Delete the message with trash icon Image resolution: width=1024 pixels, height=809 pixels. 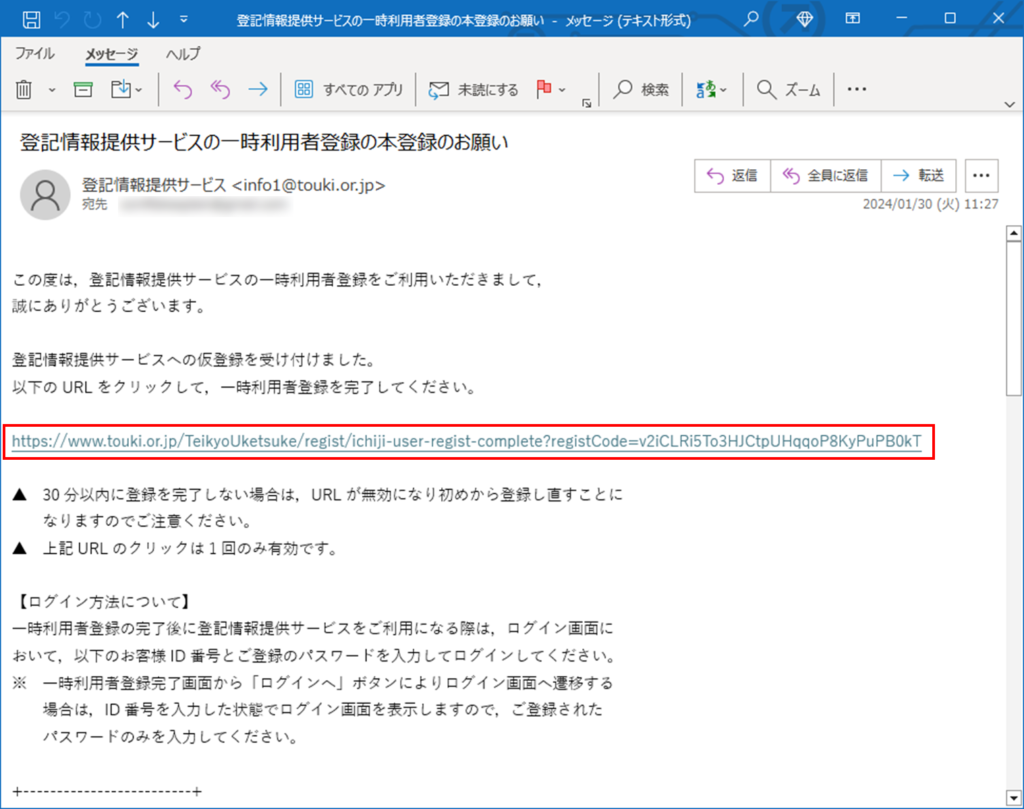(x=26, y=90)
